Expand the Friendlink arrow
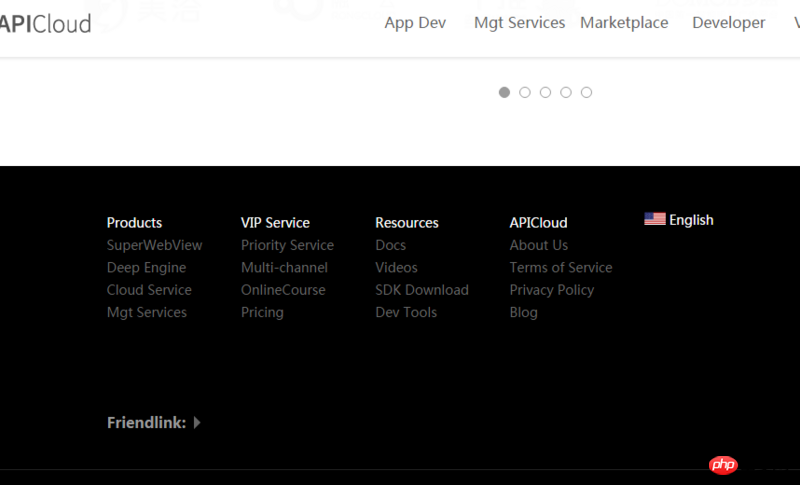The height and width of the screenshot is (485, 800). (197, 423)
